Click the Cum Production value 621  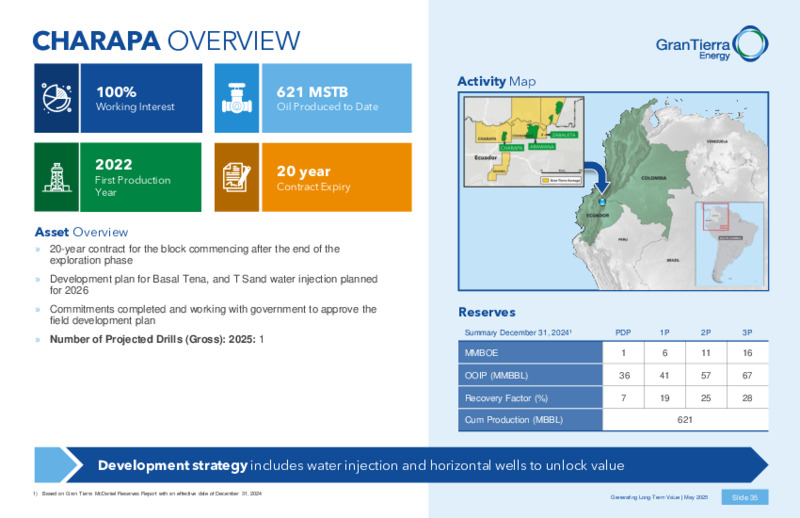point(685,420)
